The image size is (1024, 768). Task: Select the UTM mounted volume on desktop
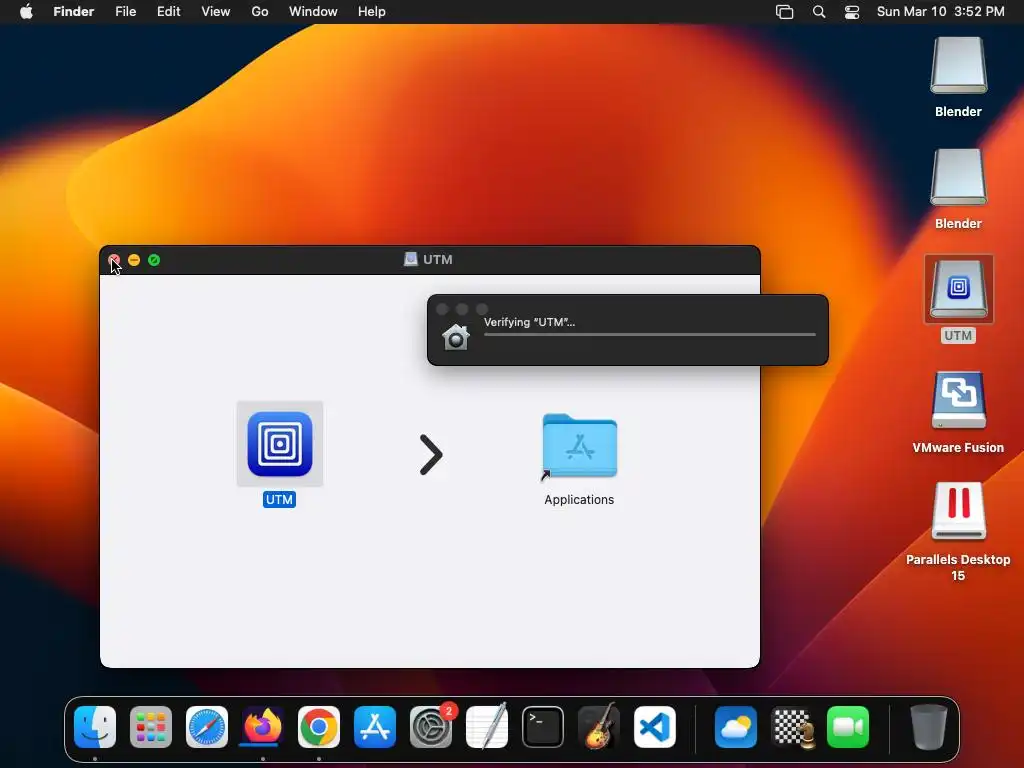coord(958,289)
